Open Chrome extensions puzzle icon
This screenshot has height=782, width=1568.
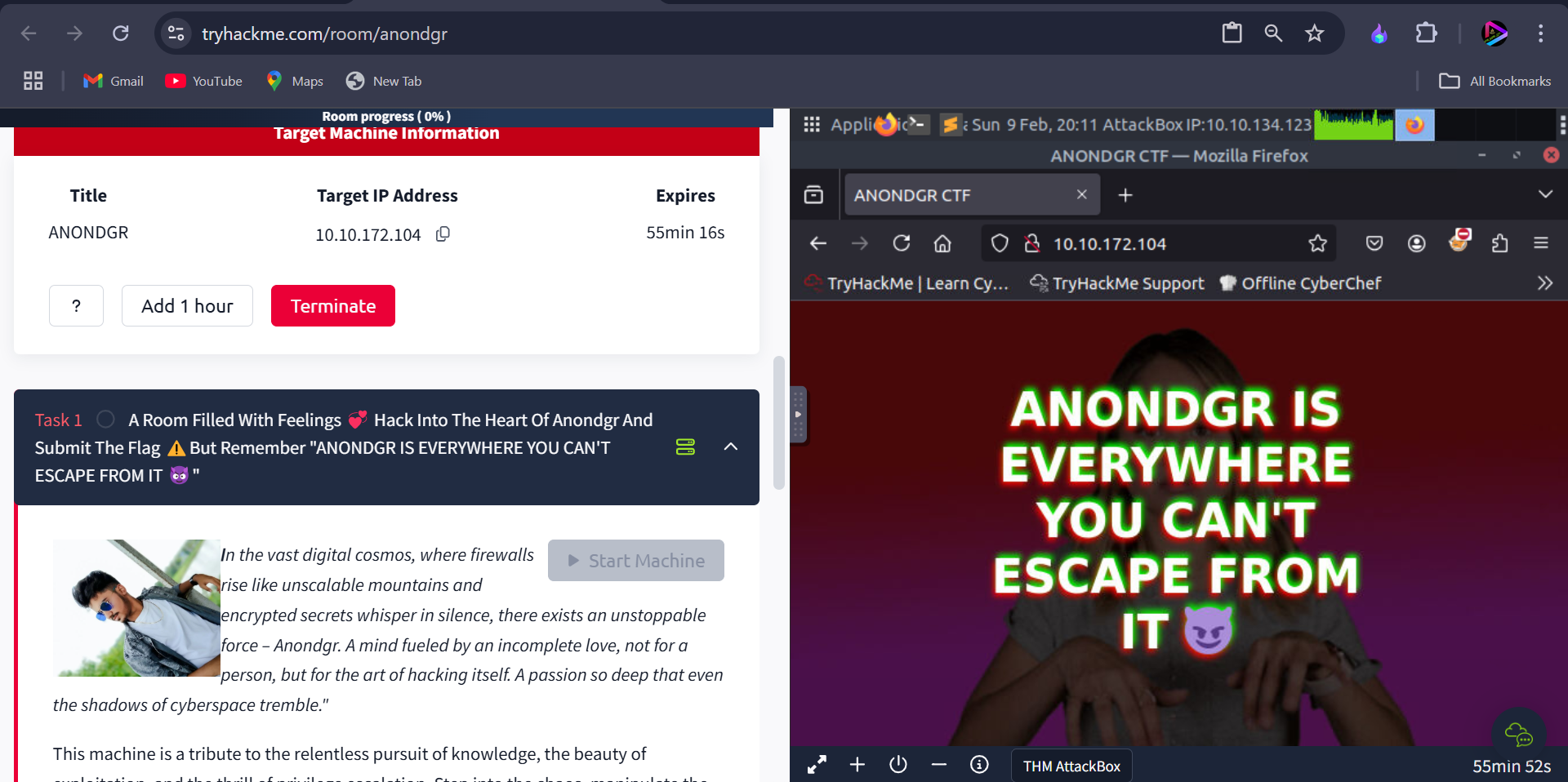point(1426,33)
